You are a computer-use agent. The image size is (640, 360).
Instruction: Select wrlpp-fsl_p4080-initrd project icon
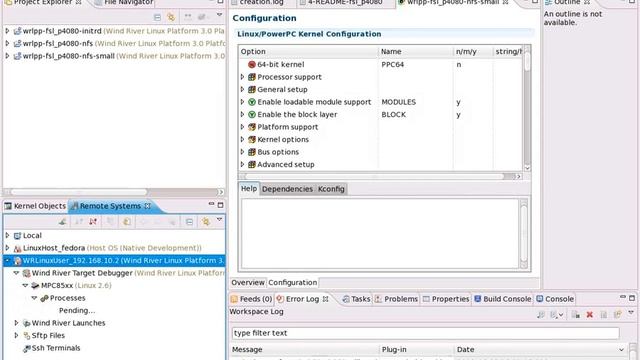pyautogui.click(x=17, y=31)
